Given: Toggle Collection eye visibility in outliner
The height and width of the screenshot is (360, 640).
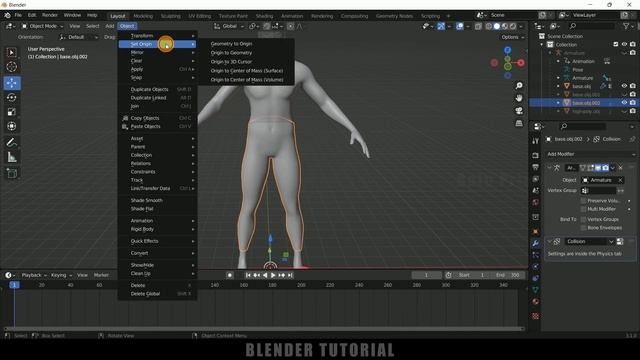Looking at the screenshot, I should pyautogui.click(x=624, y=44).
